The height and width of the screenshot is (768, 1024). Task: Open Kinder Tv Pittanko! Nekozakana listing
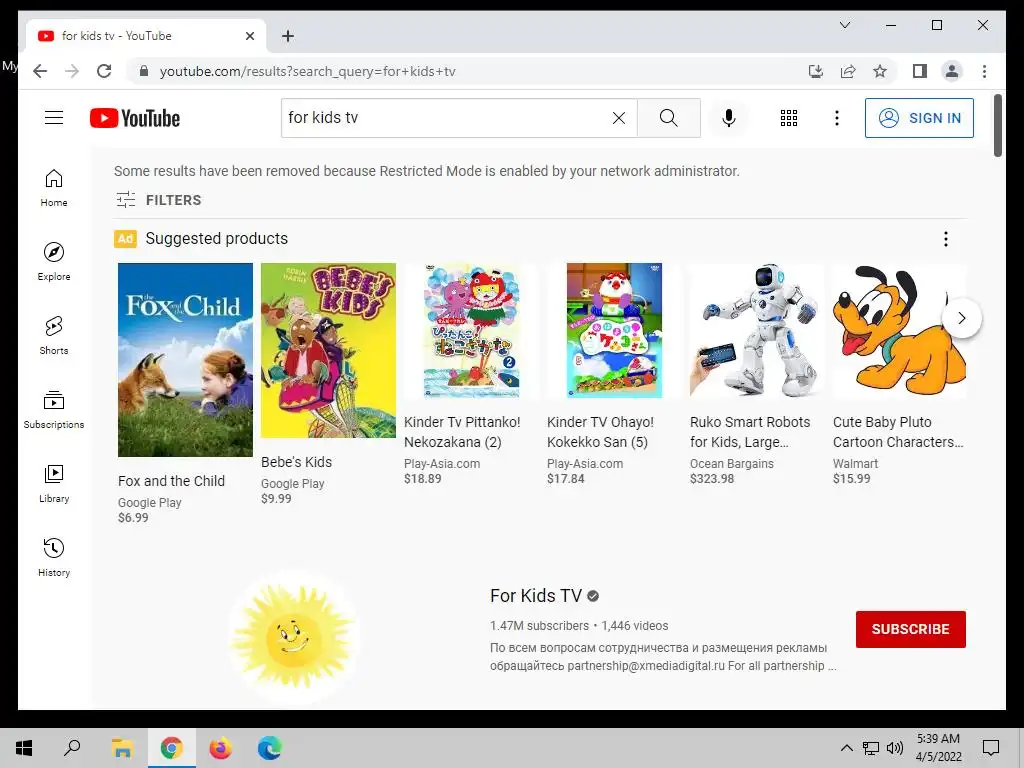pos(462,432)
